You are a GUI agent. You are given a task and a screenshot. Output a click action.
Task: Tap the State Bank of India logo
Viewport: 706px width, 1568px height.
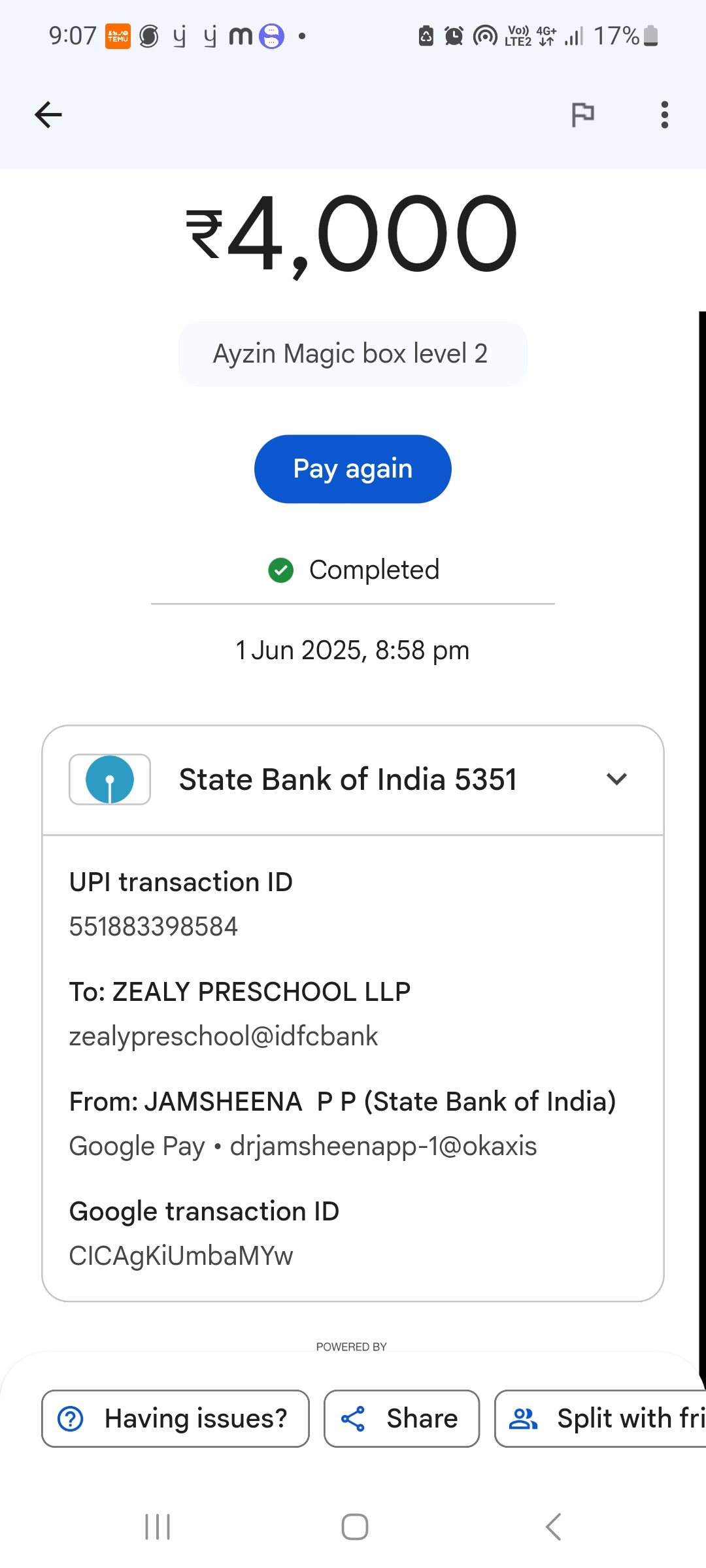point(110,779)
